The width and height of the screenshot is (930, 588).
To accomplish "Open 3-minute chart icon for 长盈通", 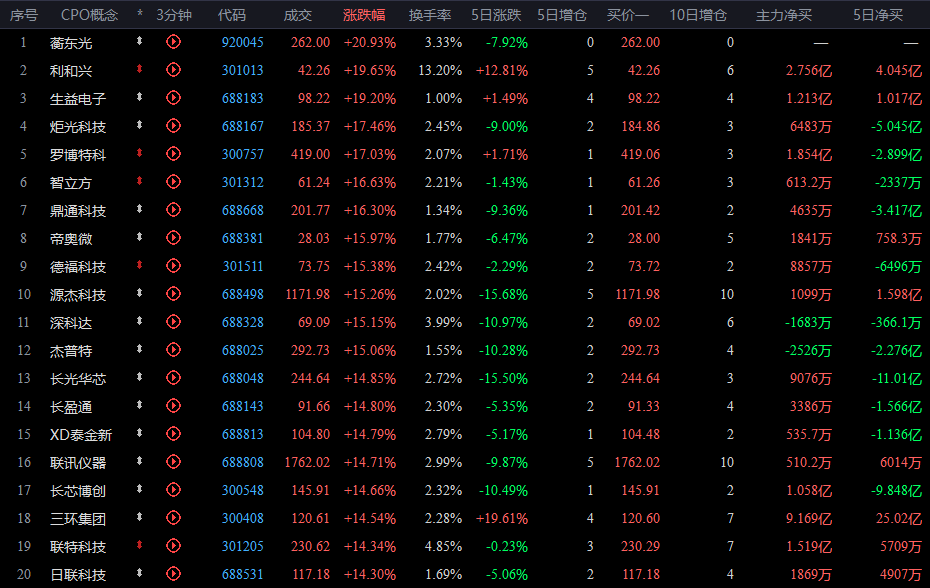I will click(173, 405).
